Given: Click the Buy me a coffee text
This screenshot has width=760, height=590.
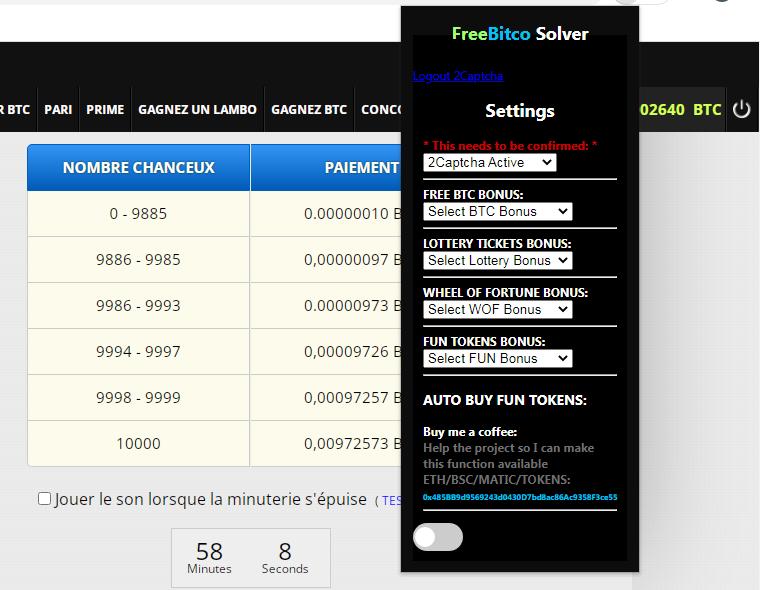Looking at the screenshot, I should pos(470,431).
